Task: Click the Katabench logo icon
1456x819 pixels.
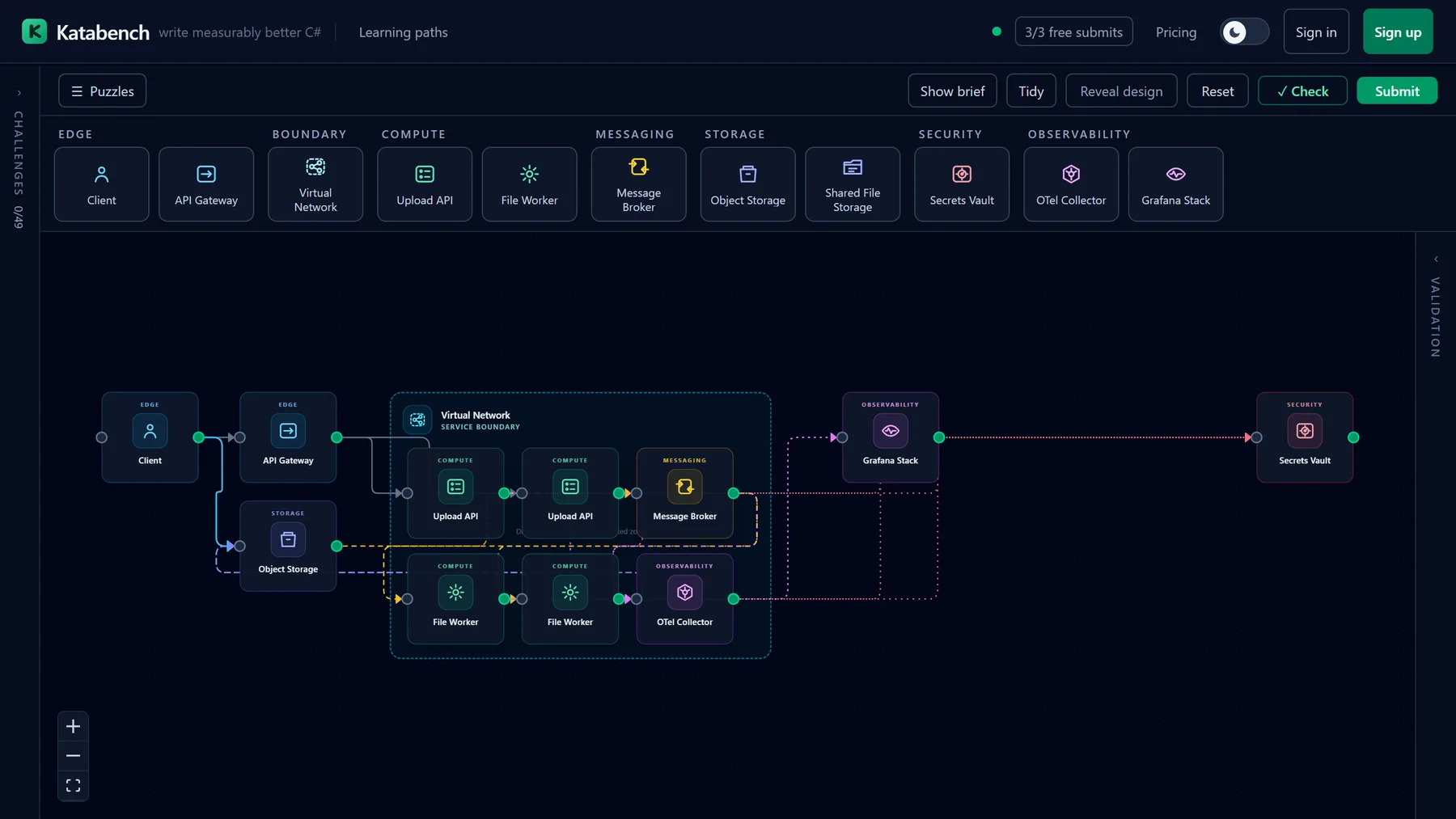Action: click(34, 32)
